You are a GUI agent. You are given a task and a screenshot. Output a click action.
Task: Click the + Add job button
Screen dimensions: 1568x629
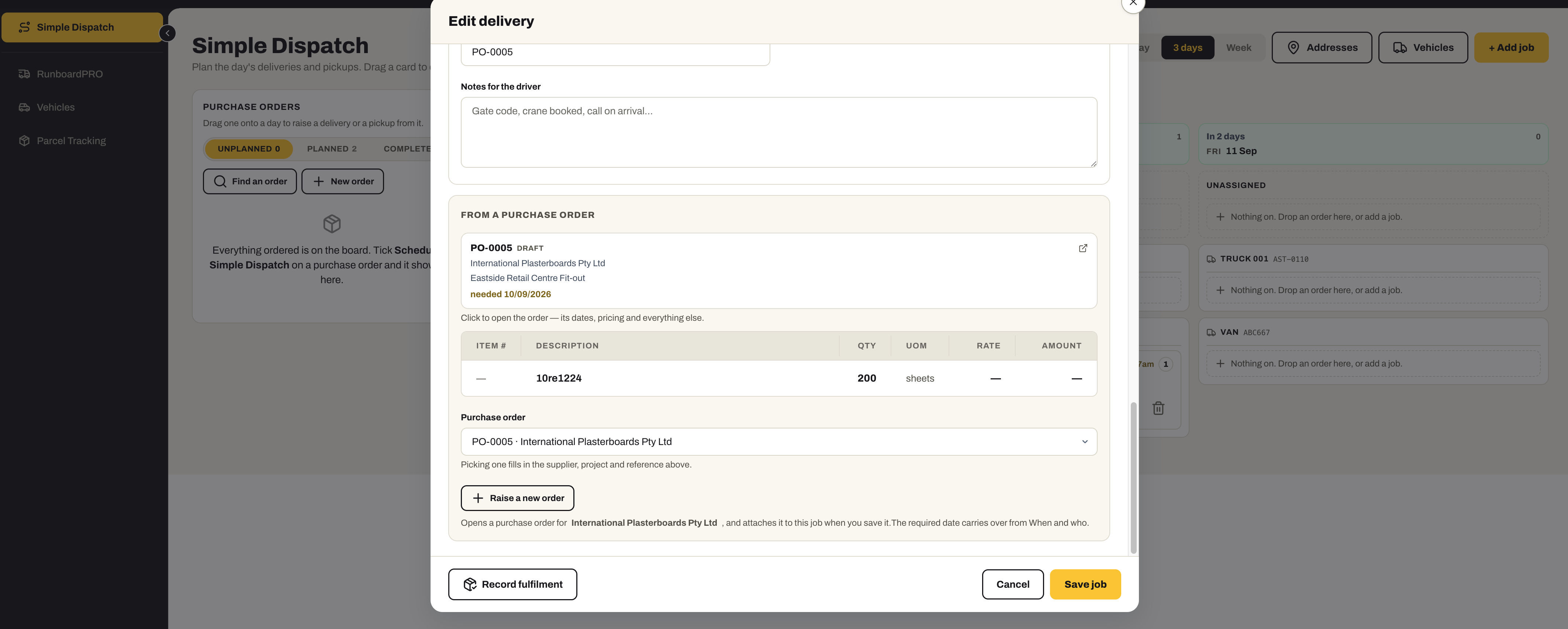[1511, 48]
